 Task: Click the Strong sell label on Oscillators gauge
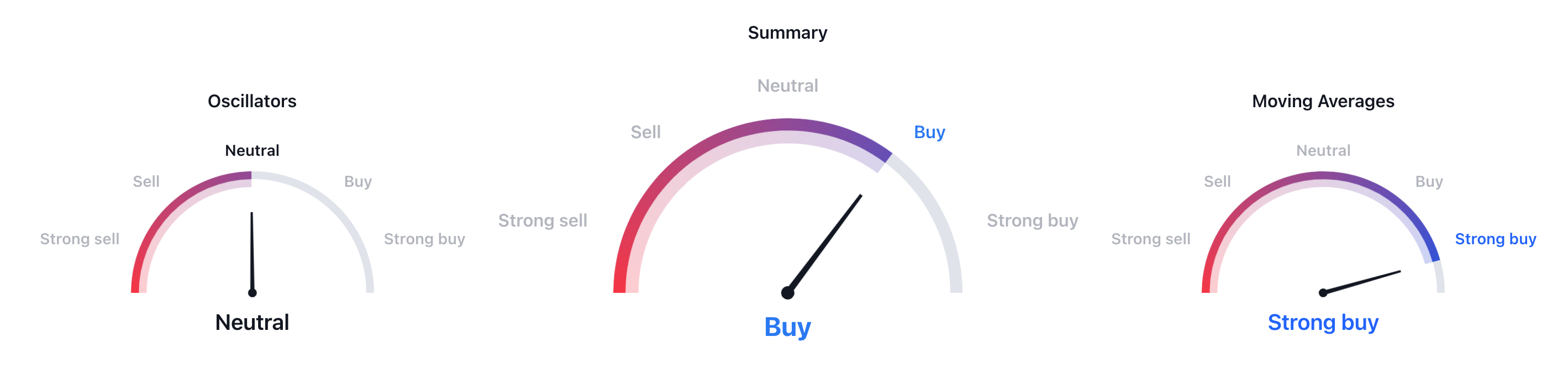click(80, 239)
